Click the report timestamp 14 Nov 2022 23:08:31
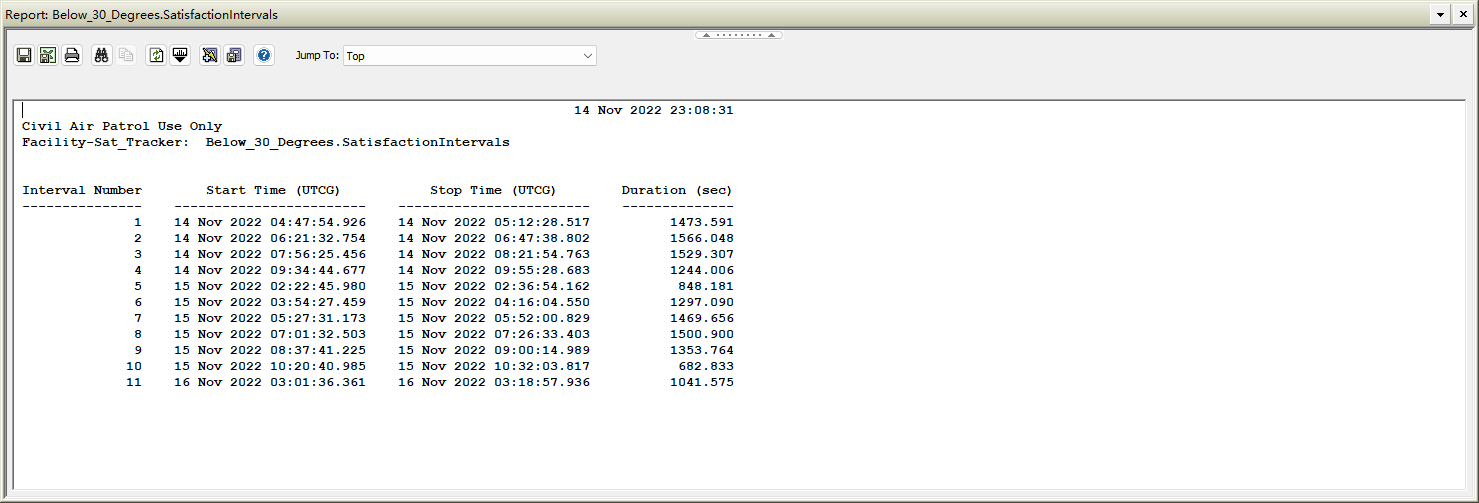The image size is (1479, 503). pyautogui.click(x=653, y=110)
